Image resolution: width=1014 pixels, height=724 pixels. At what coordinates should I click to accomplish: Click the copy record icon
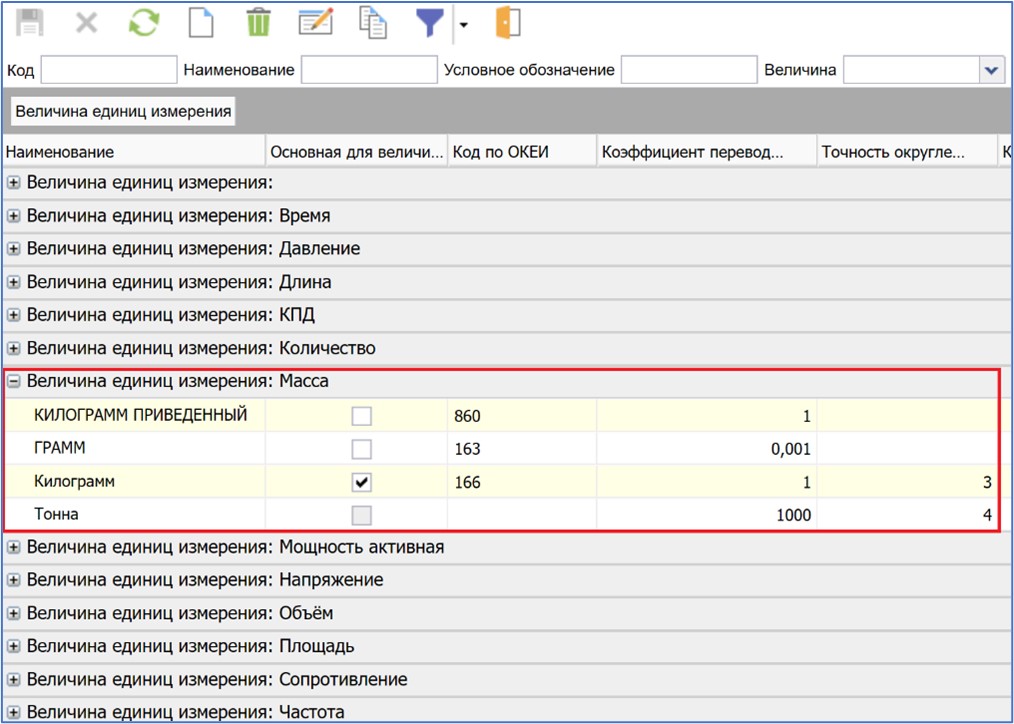[x=373, y=23]
